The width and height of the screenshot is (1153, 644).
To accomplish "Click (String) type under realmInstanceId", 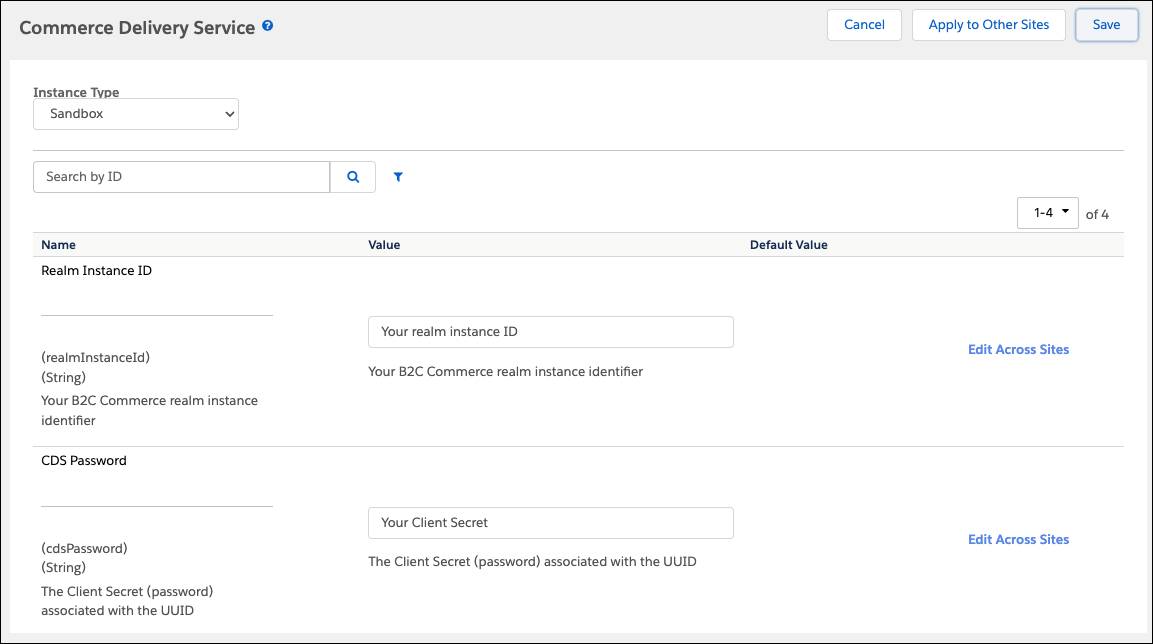I will [x=63, y=377].
